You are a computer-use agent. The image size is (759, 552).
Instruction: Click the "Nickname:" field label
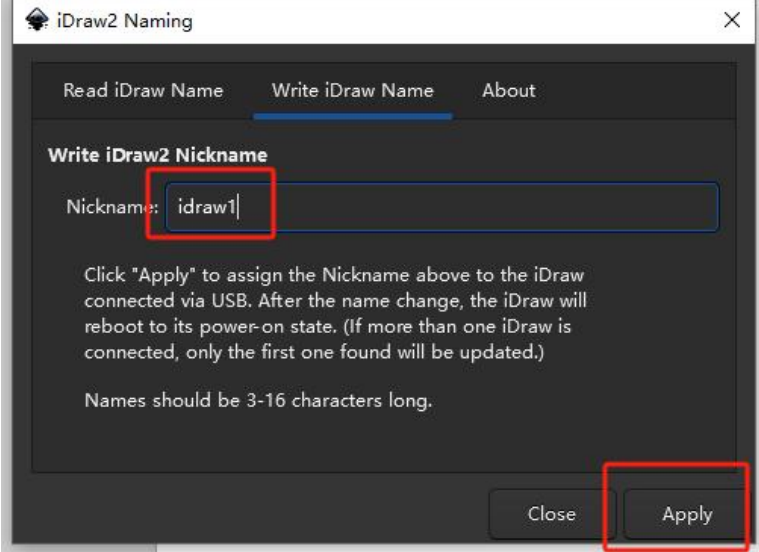(112, 207)
